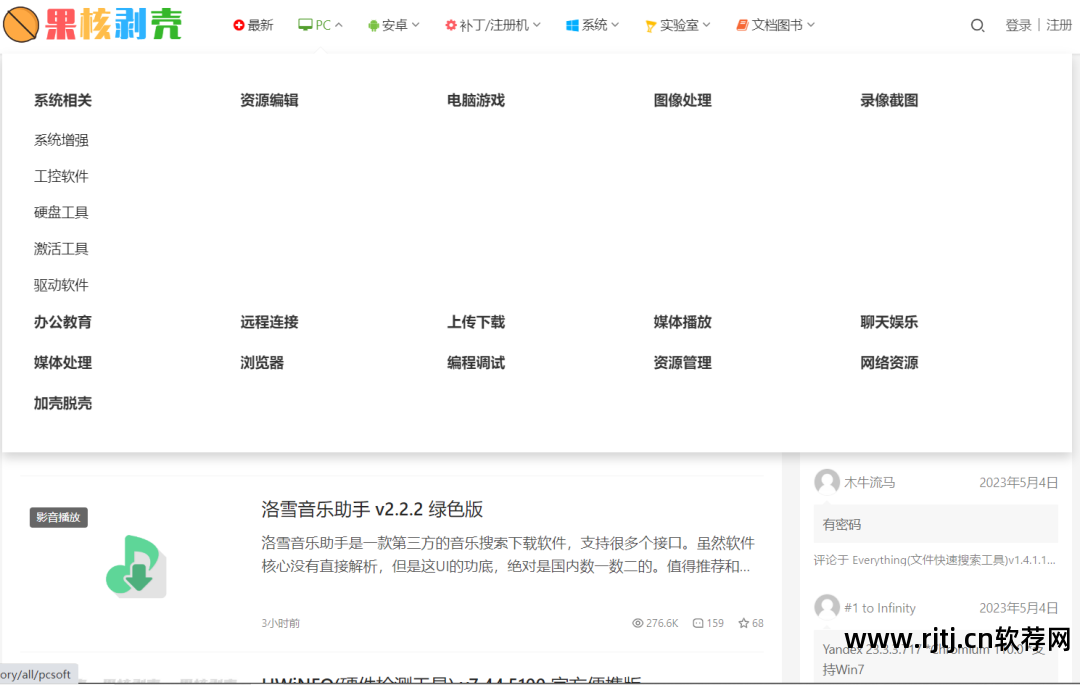The image size is (1080, 685).
Task: Open the 驱动软件 category
Action: [61, 284]
